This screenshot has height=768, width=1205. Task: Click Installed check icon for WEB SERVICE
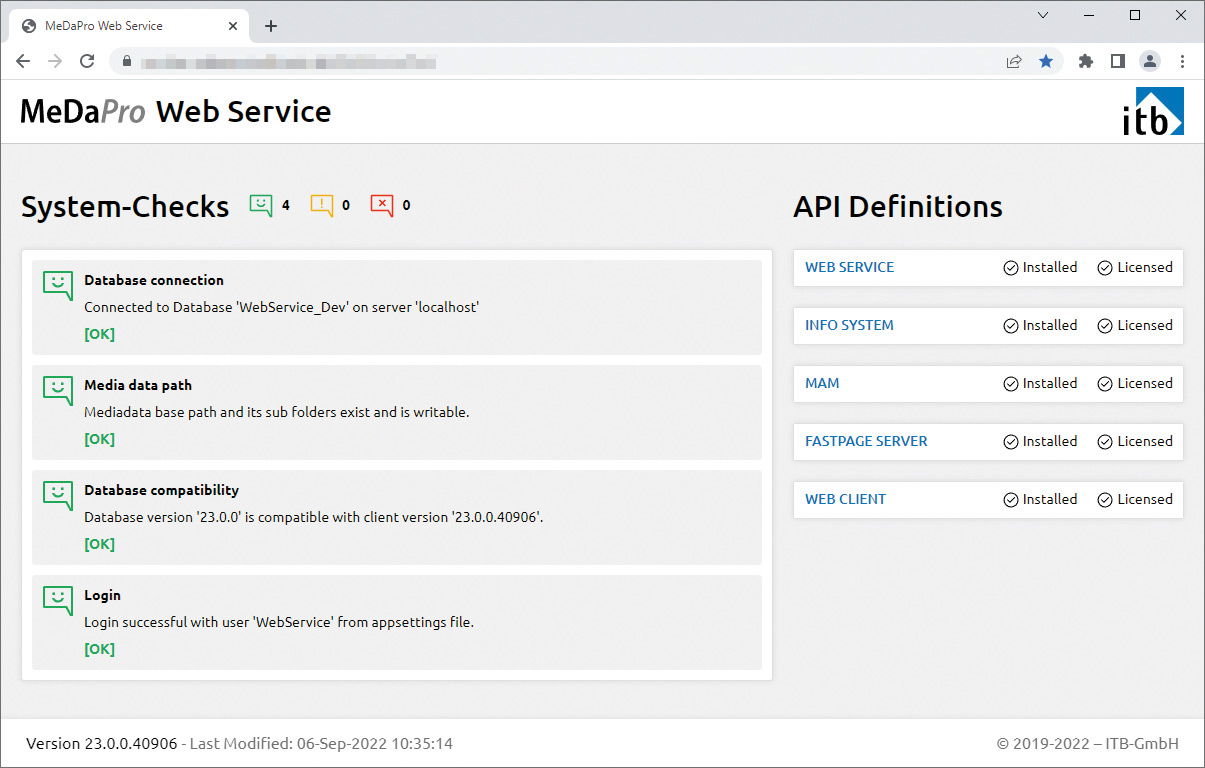(x=1011, y=268)
